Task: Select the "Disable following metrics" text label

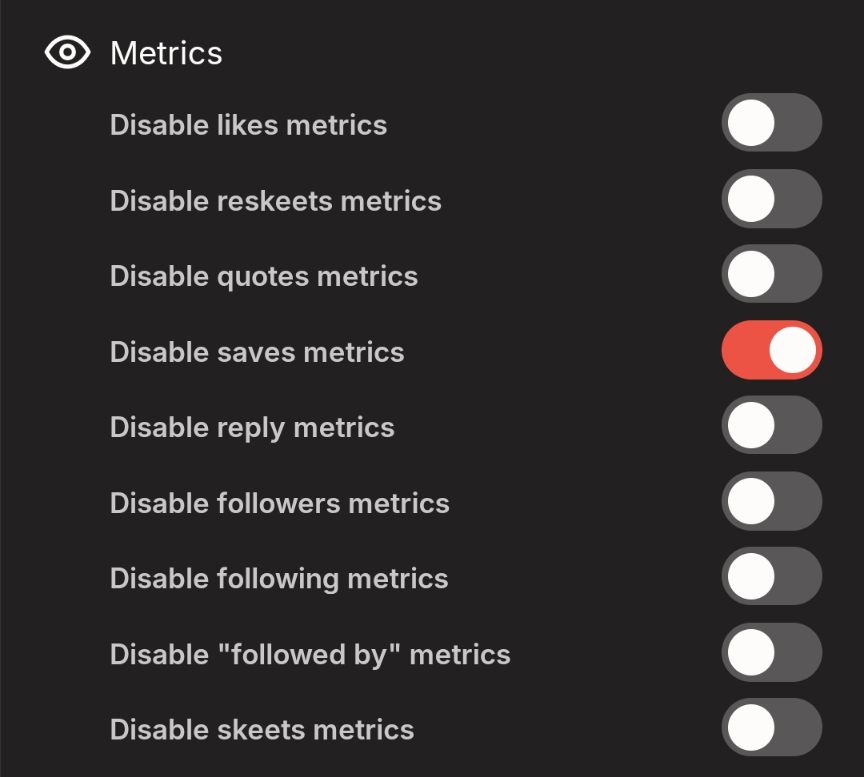Action: (279, 579)
